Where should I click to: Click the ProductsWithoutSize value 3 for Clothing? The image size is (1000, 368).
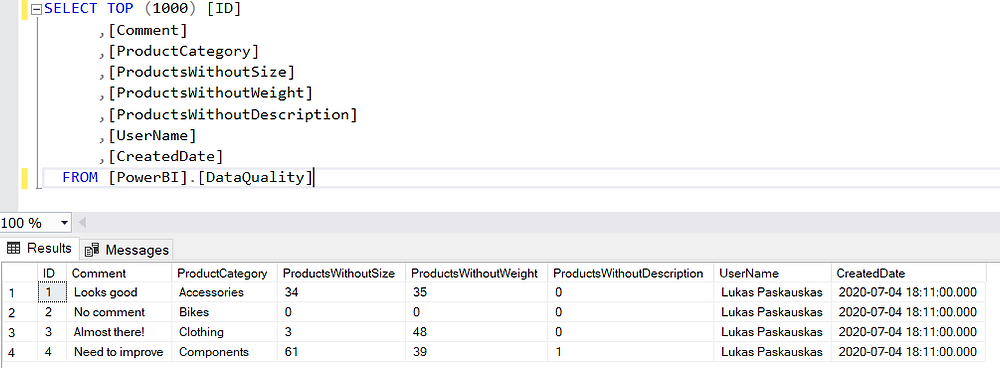(342, 332)
